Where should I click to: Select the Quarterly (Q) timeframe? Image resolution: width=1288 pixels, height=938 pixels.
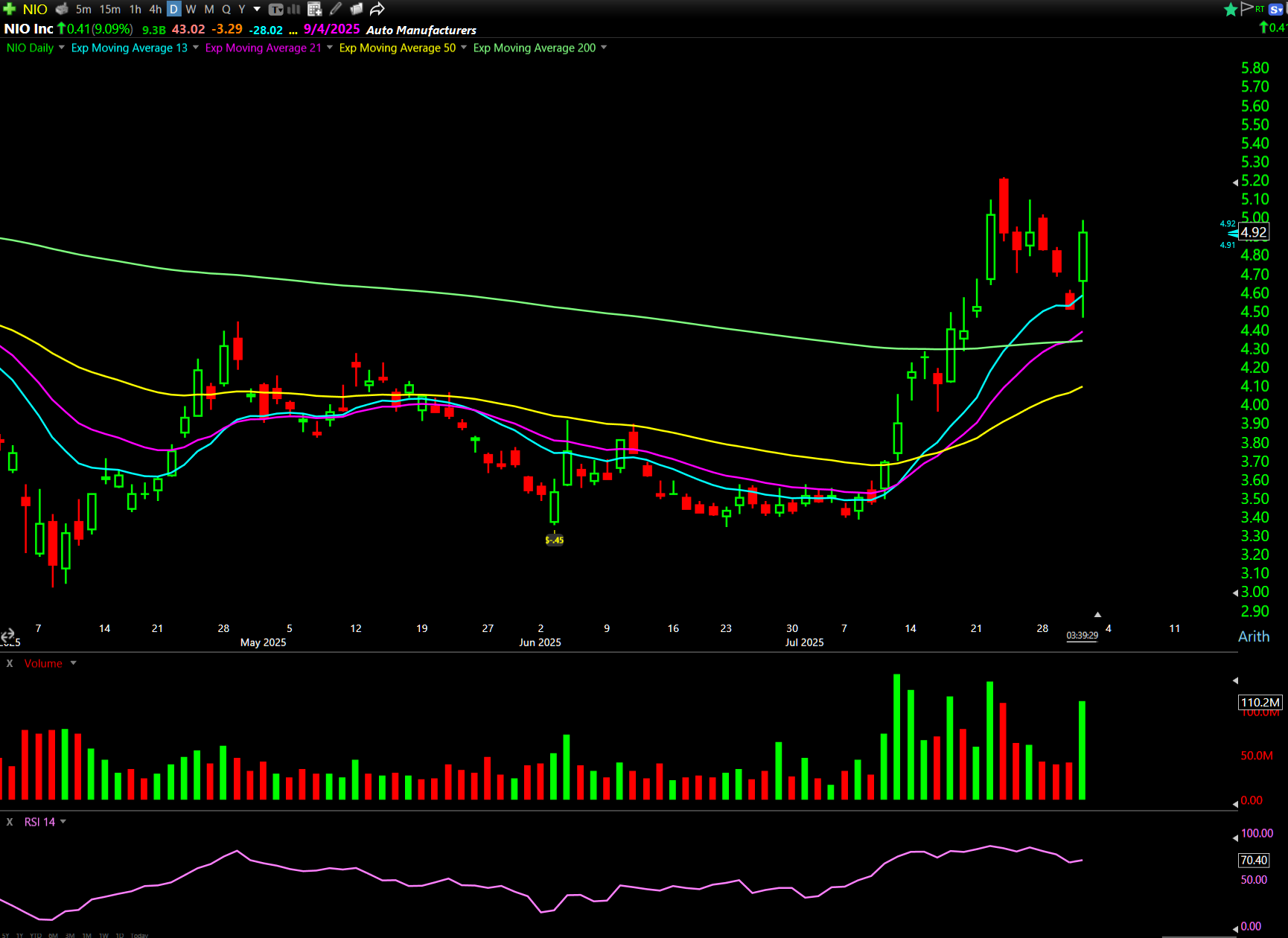pos(226,9)
